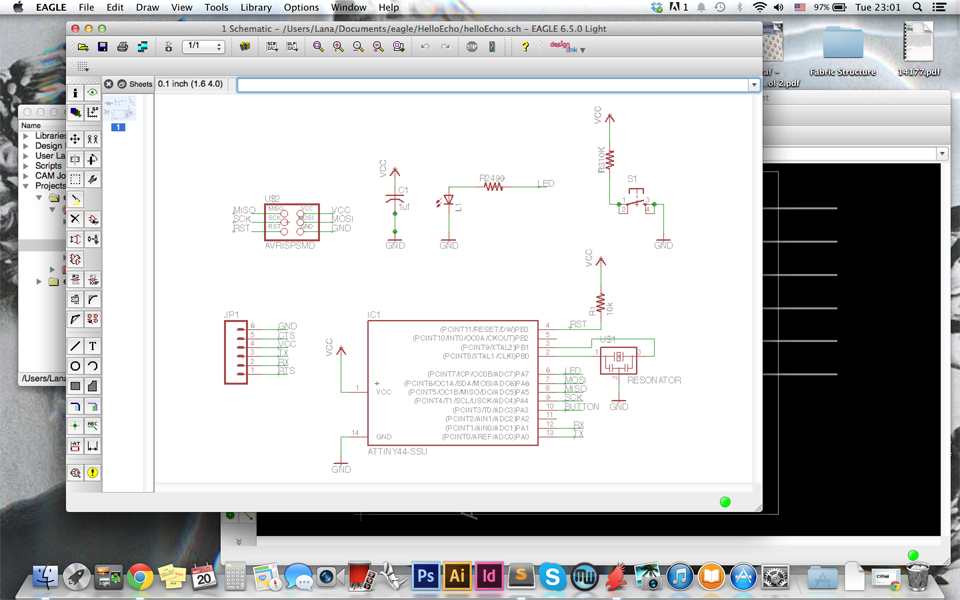Select the Paste tool
This screenshot has height=600, width=960.
75,200
